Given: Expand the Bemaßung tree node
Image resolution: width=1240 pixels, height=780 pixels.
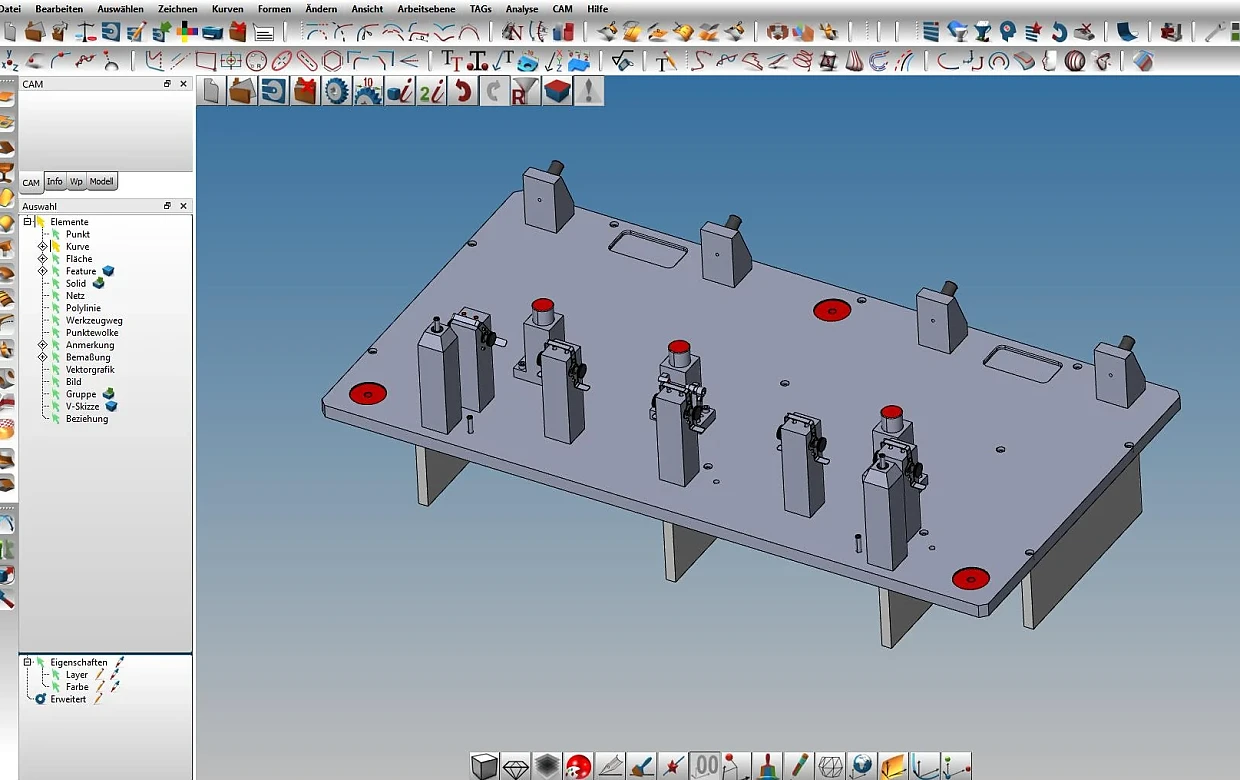Looking at the screenshot, I should click(x=42, y=357).
